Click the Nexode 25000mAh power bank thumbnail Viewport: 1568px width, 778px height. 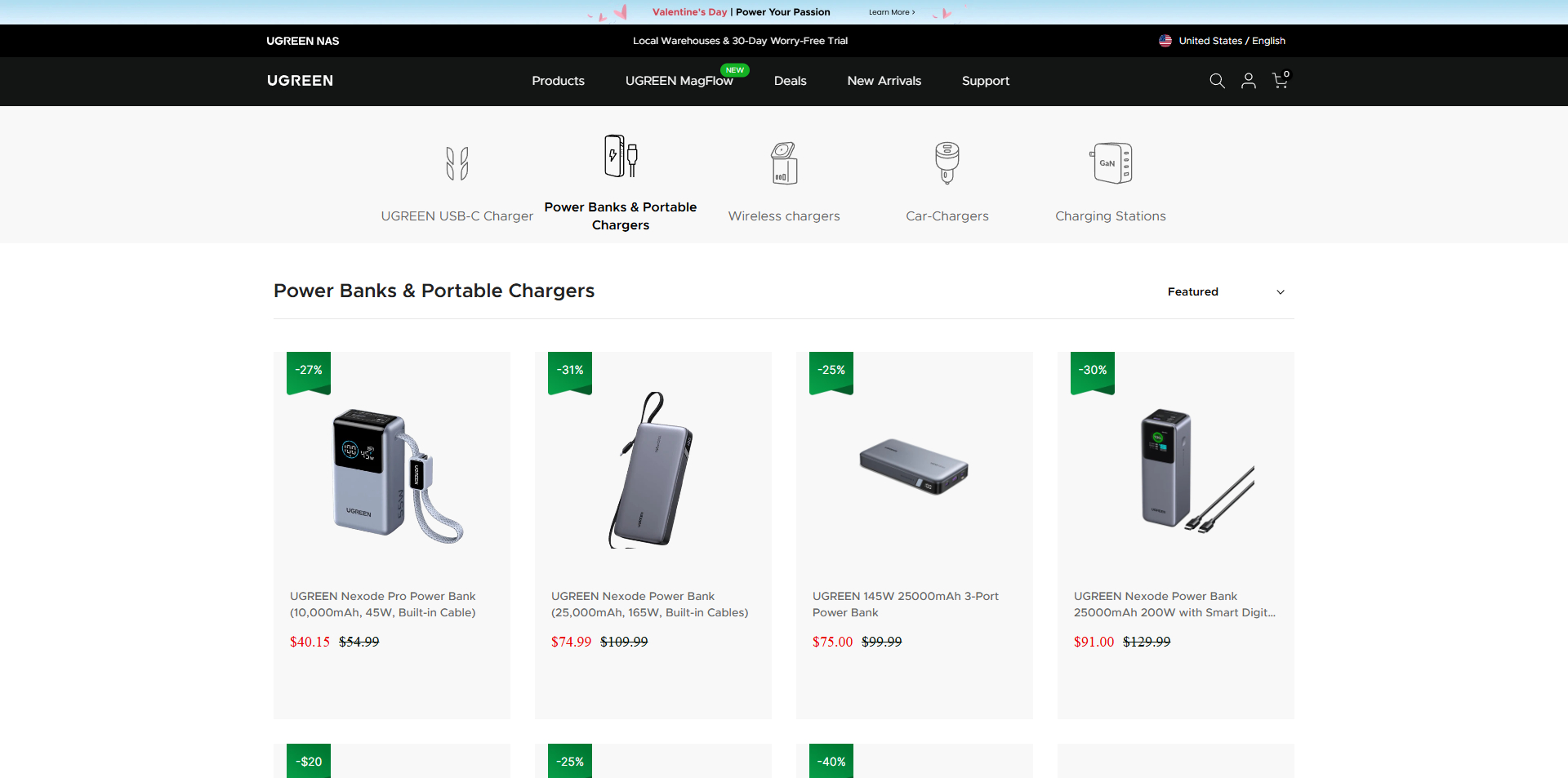653,473
